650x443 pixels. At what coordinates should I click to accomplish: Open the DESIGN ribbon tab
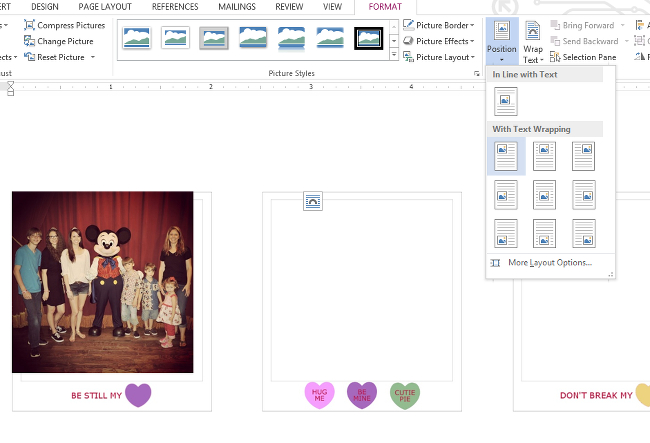point(45,7)
